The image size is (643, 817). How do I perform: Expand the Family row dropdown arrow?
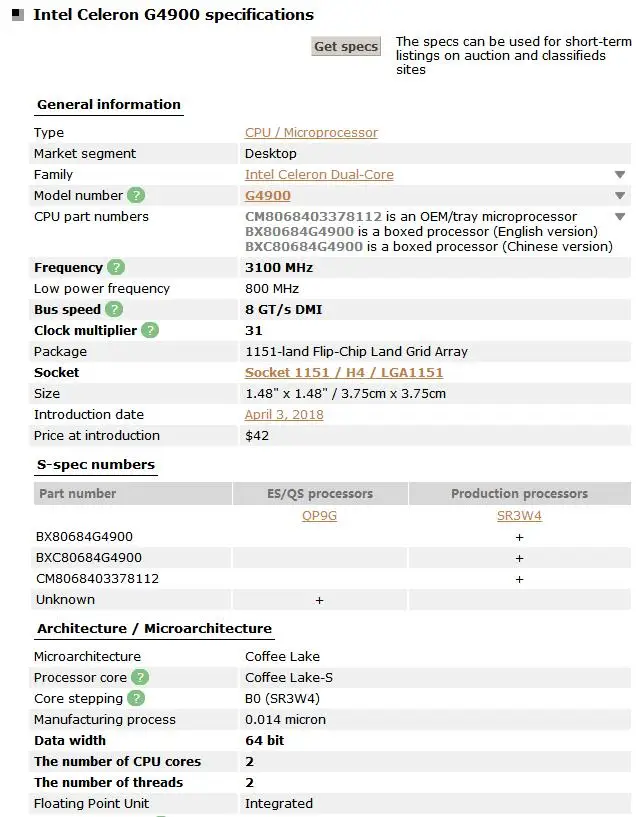tap(620, 175)
